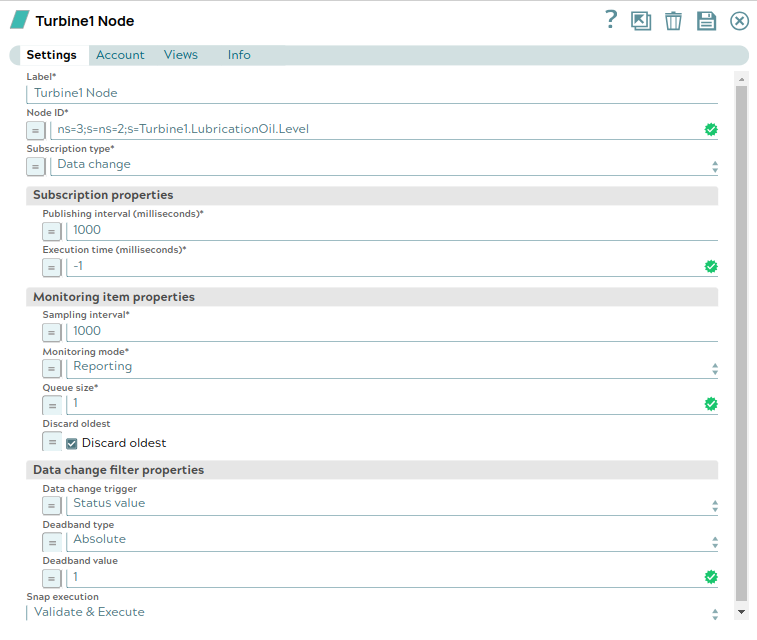Open the Monitoring mode dropdown

point(392,367)
